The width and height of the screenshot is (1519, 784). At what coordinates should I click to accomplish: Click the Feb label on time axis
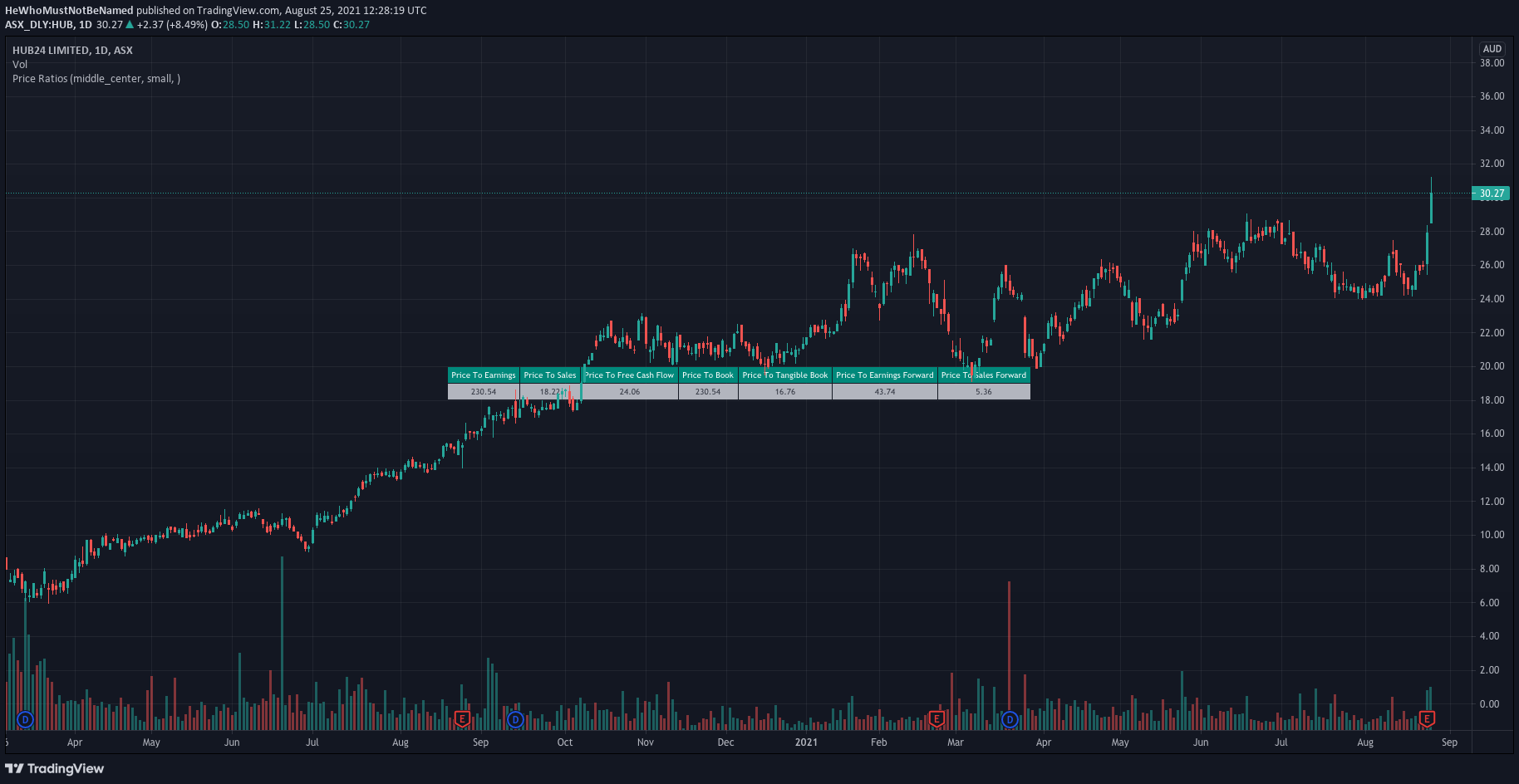coord(879,742)
